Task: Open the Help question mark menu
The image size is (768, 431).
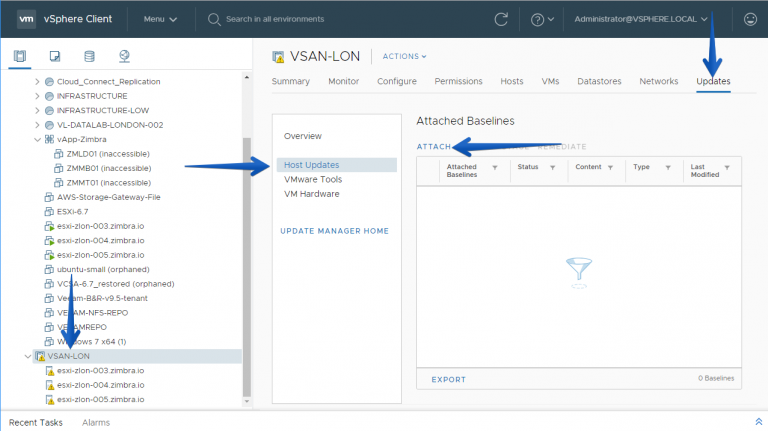Action: [542, 20]
